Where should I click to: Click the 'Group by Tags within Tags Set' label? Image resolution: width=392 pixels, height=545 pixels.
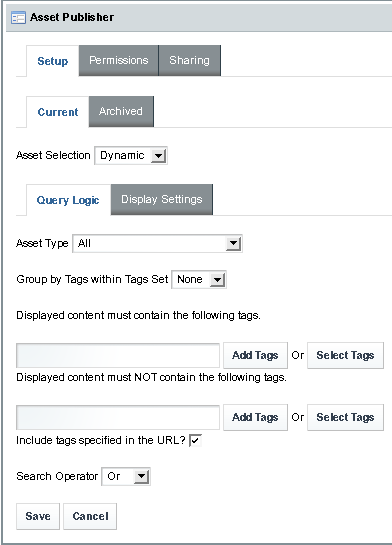coord(92,279)
